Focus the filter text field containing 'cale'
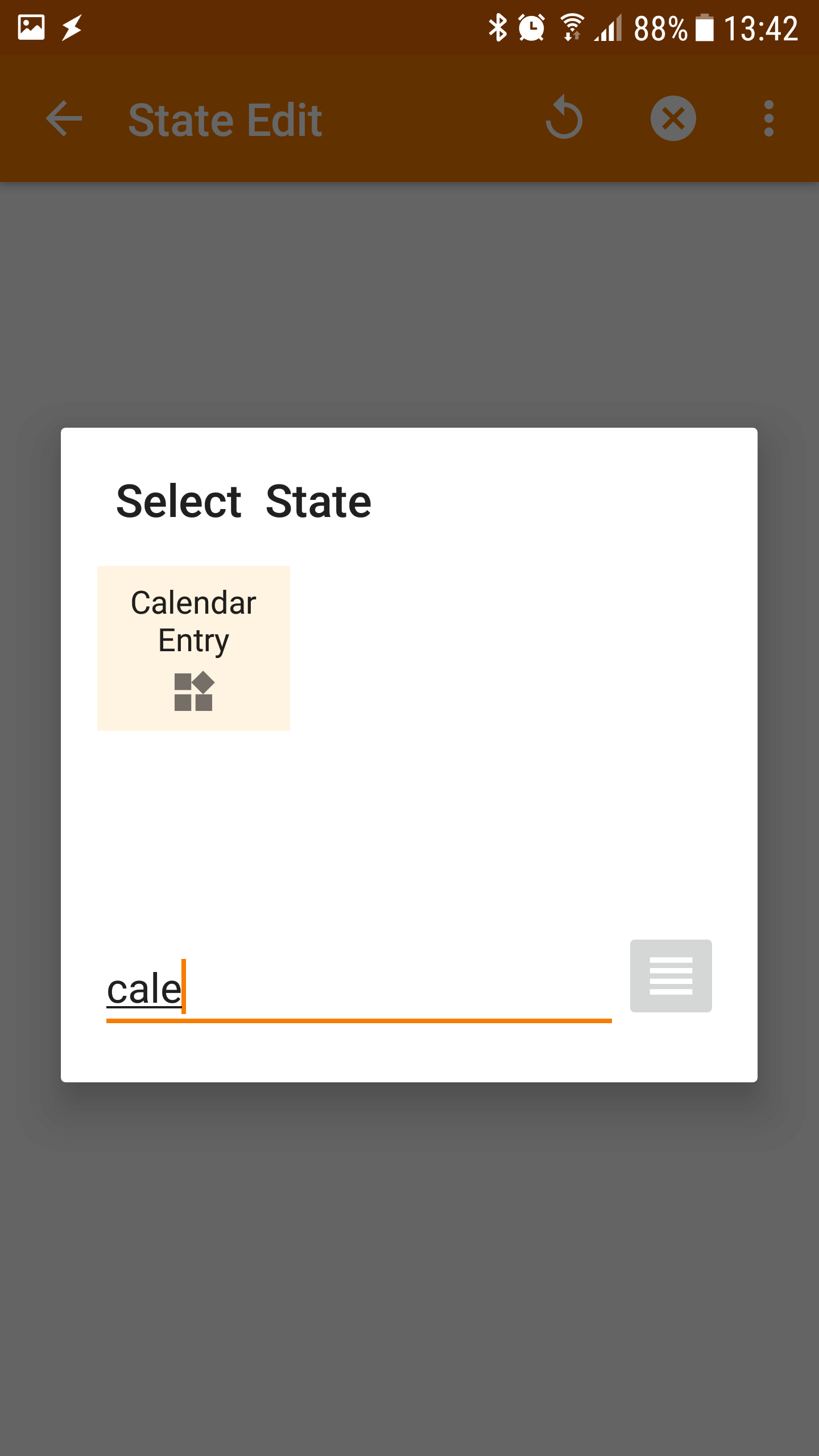The image size is (819, 1456). pos(359,990)
